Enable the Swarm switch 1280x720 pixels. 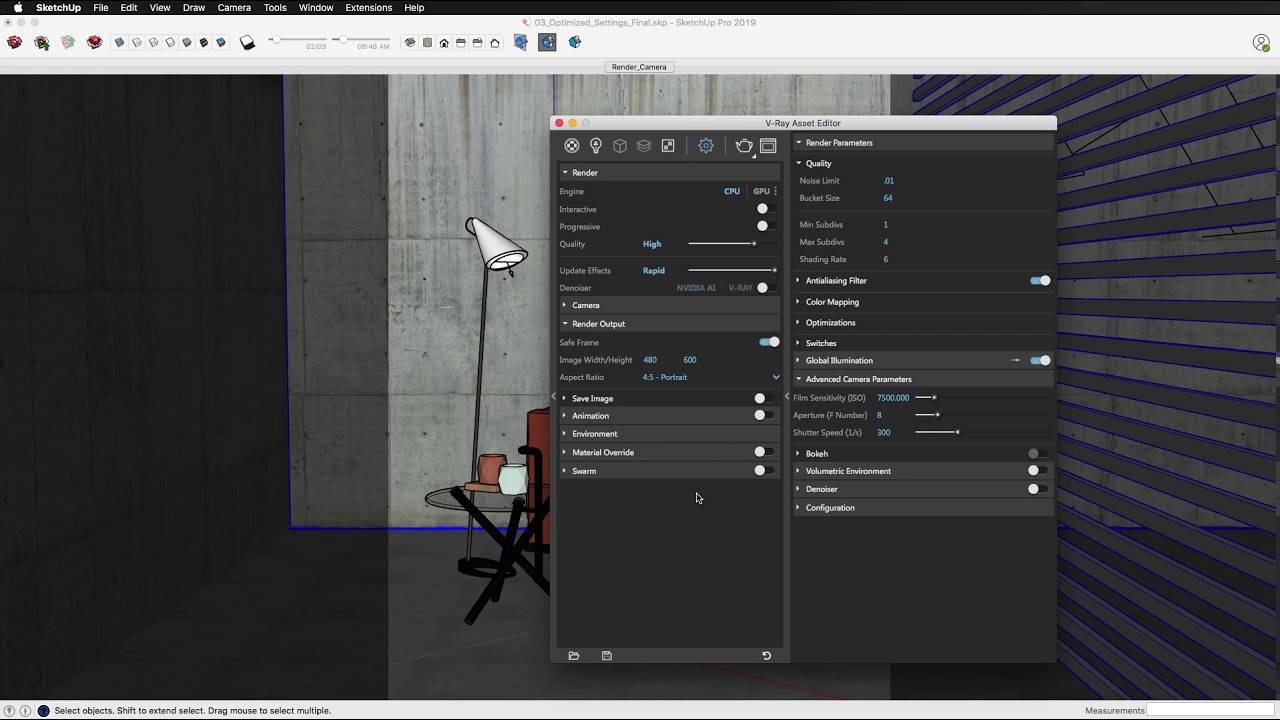764,470
